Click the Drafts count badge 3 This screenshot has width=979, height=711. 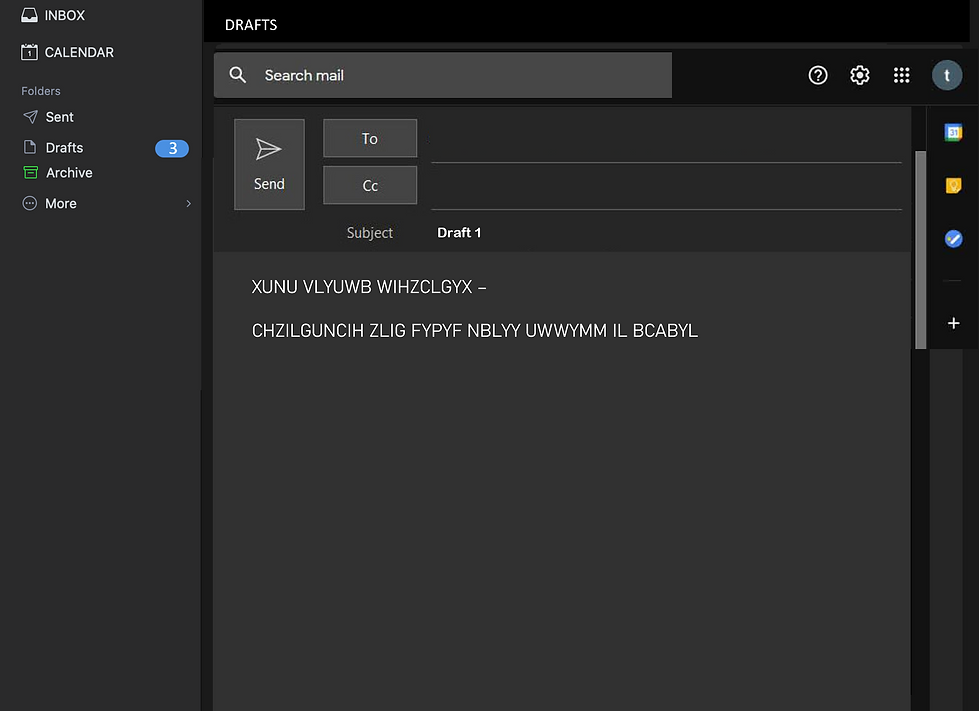click(172, 148)
